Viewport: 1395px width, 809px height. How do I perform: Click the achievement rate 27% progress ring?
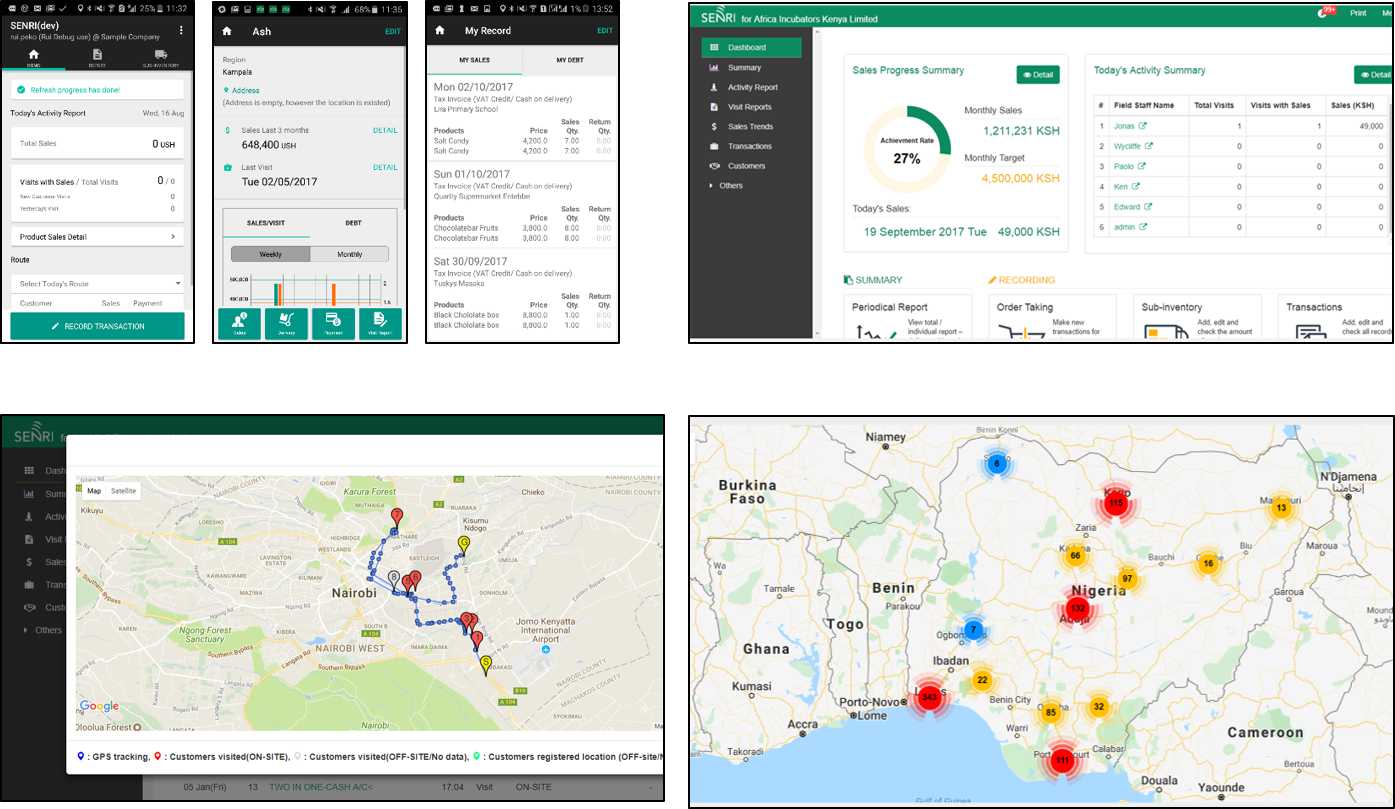pos(907,150)
